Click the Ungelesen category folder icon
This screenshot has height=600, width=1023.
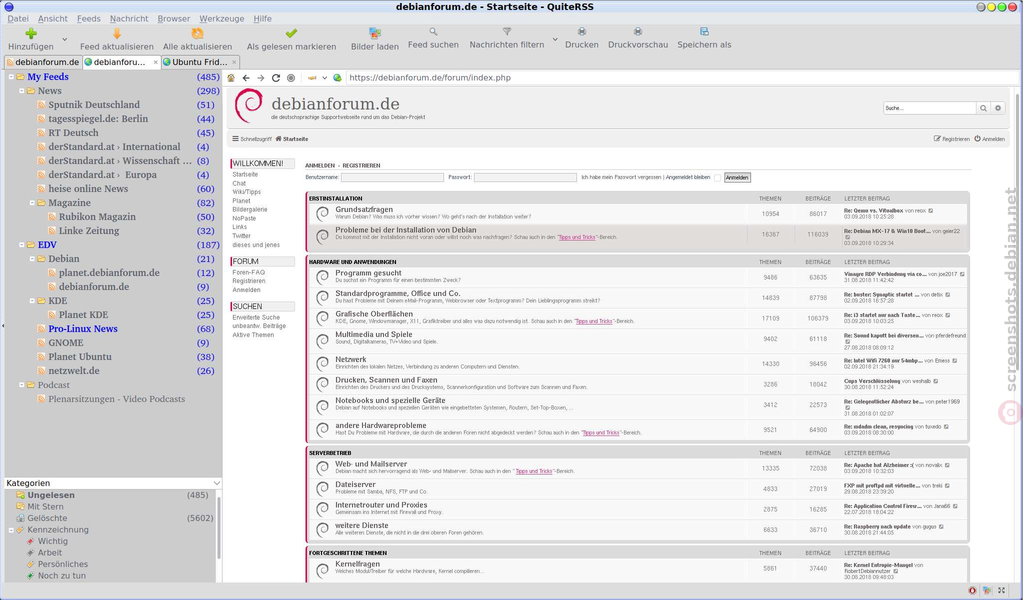tap(20, 495)
